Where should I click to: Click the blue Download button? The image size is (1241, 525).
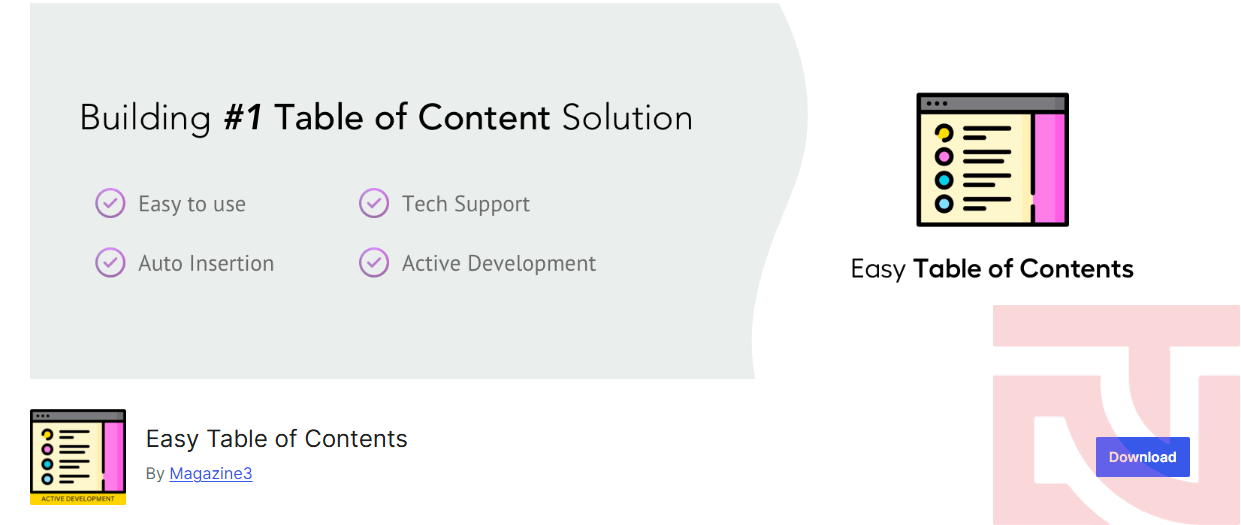point(1142,457)
